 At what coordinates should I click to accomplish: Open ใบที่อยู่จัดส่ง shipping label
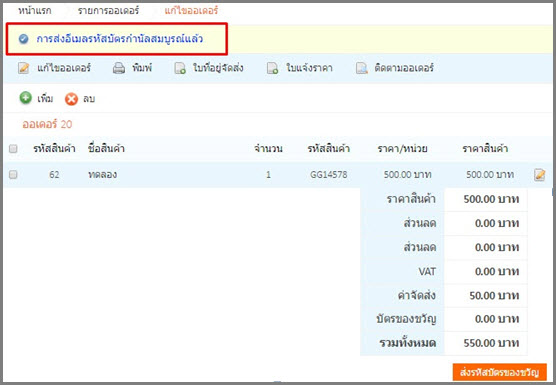[218, 68]
